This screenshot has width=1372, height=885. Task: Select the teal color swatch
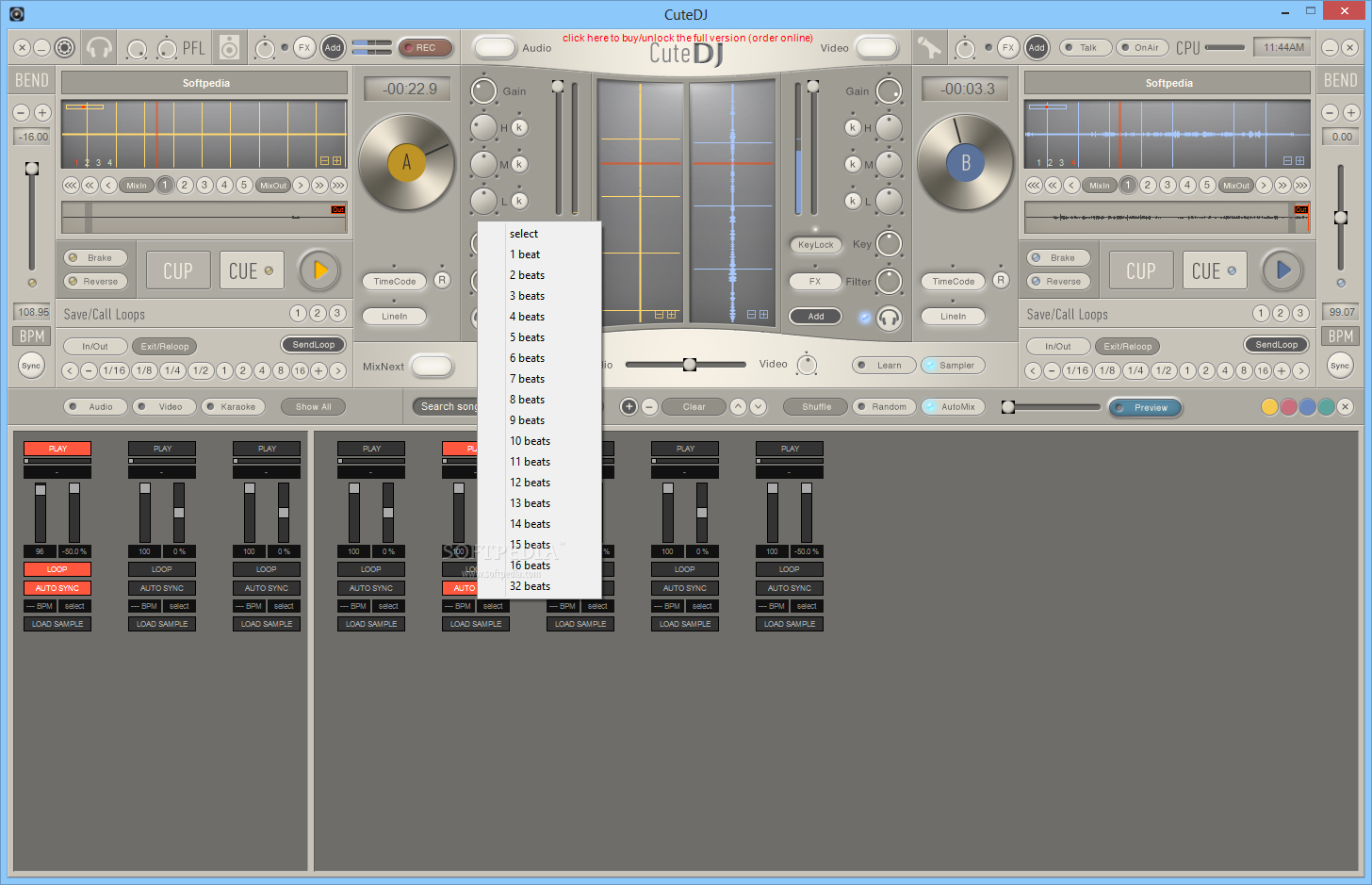click(x=1326, y=406)
